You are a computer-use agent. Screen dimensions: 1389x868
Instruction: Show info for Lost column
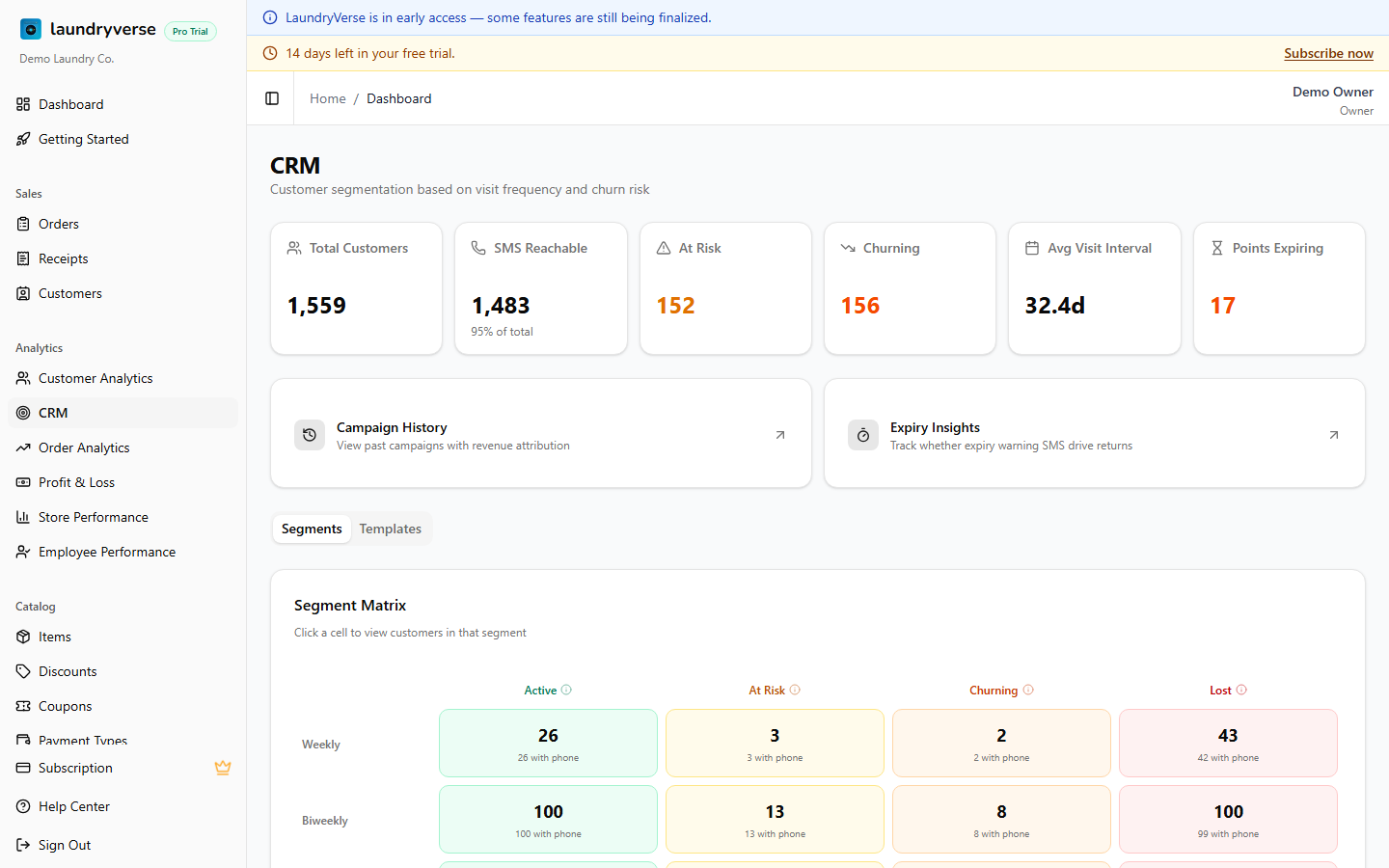coord(1242,690)
